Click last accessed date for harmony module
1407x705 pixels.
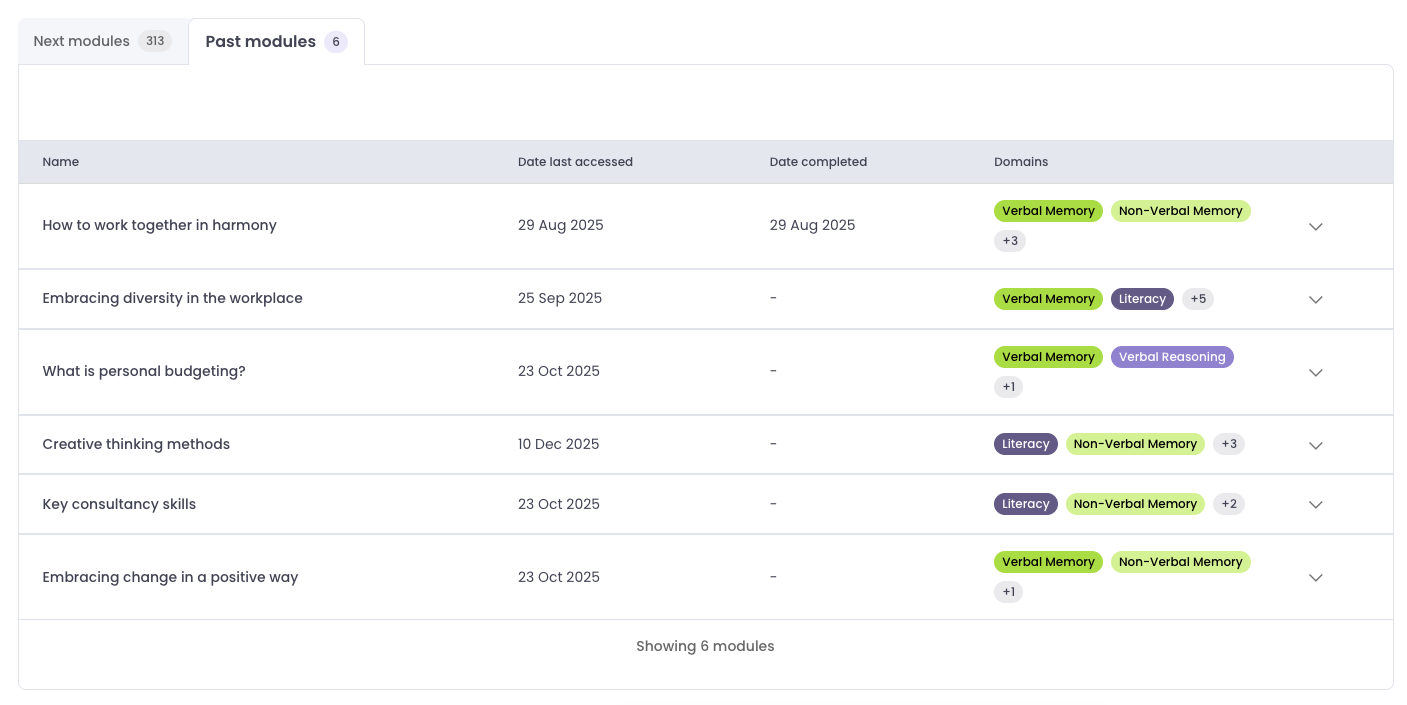pyautogui.click(x=561, y=225)
